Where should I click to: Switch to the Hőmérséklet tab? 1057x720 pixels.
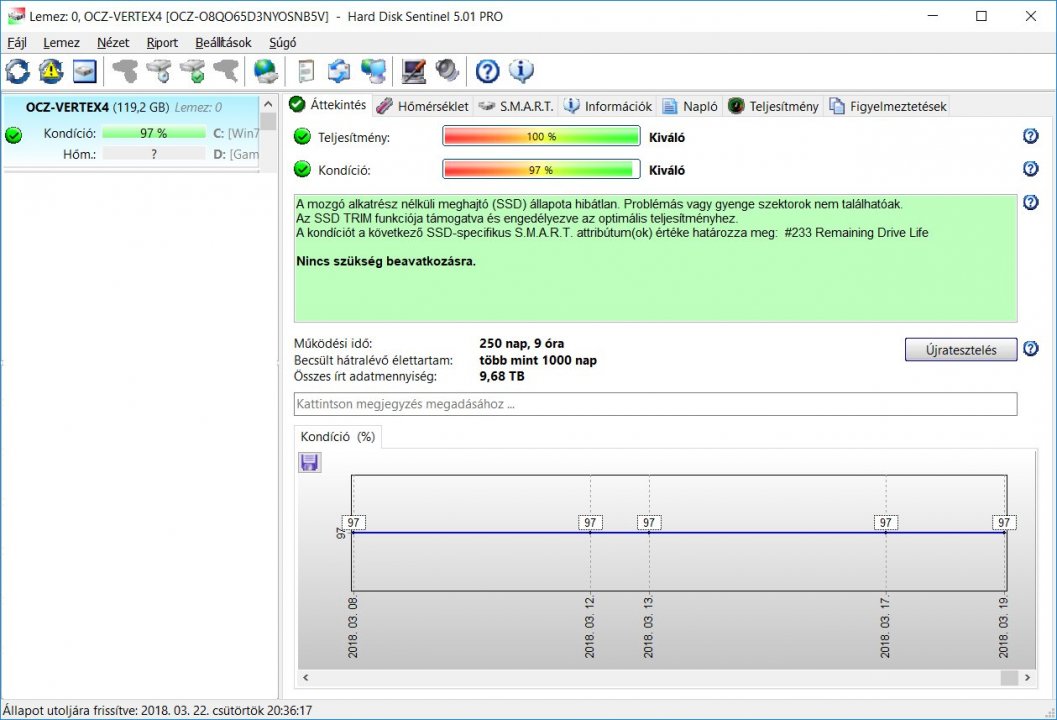coord(423,106)
